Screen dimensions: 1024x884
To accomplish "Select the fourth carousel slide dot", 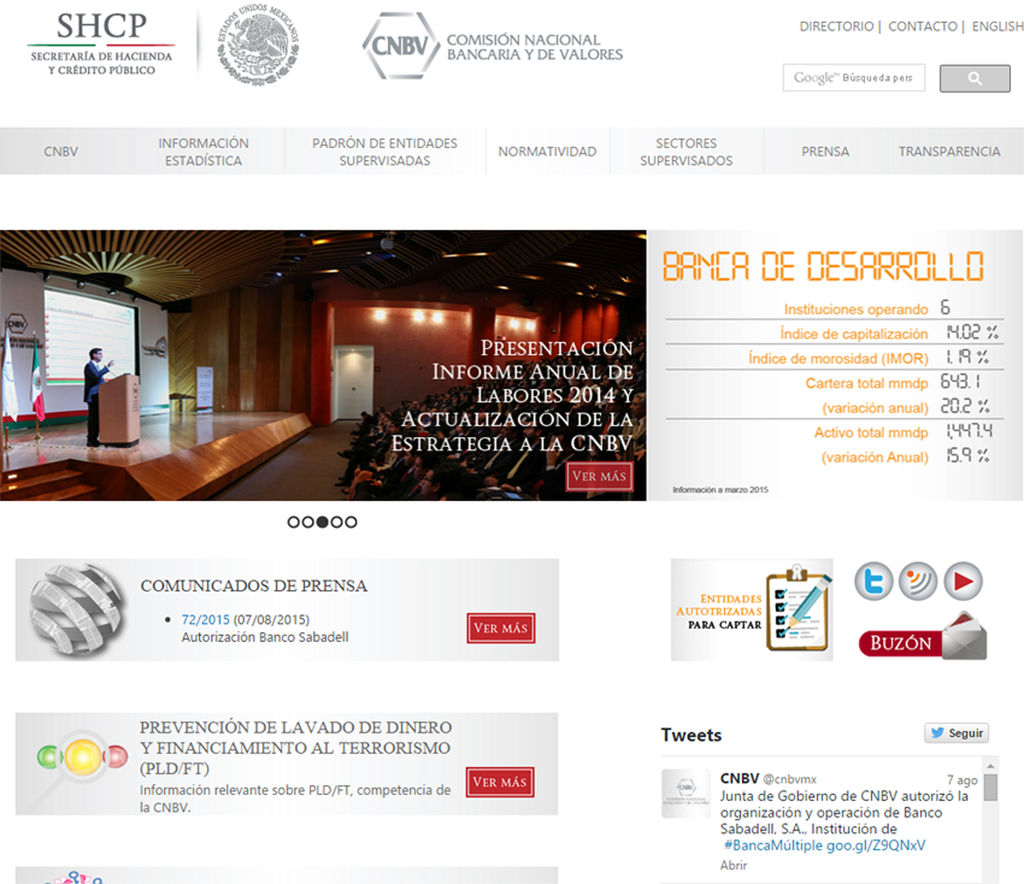I will pos(337,522).
